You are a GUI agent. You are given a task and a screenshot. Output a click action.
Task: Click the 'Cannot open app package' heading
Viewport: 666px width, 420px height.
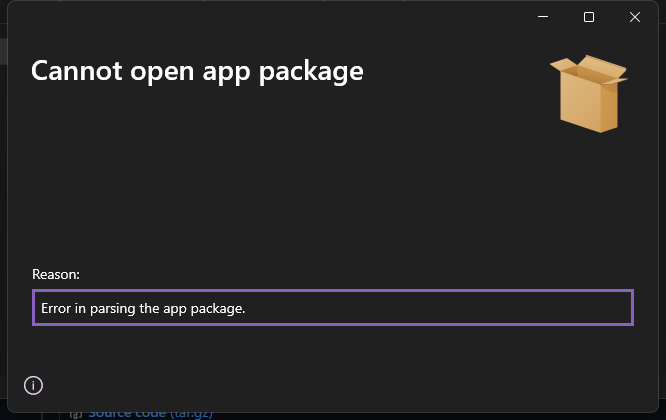click(197, 71)
